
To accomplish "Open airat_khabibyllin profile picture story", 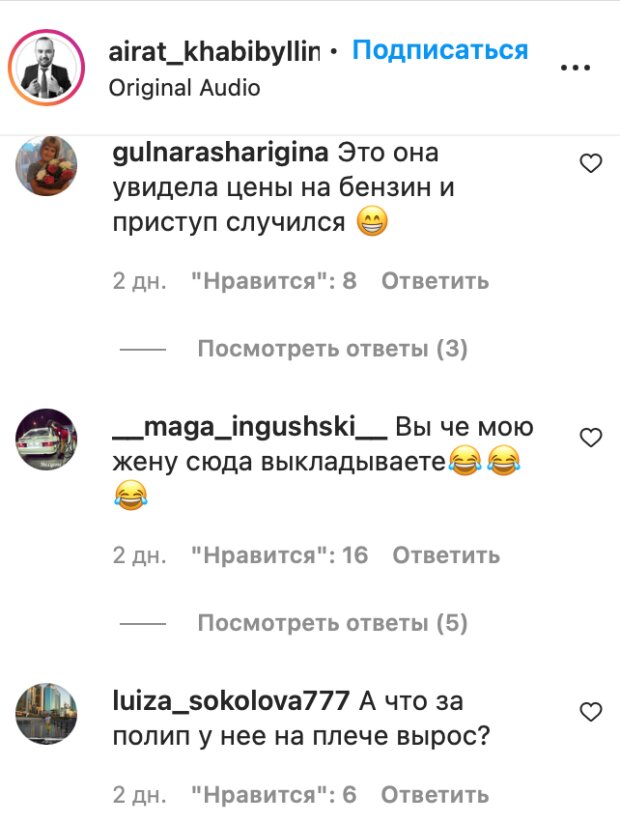I will tap(46, 68).
